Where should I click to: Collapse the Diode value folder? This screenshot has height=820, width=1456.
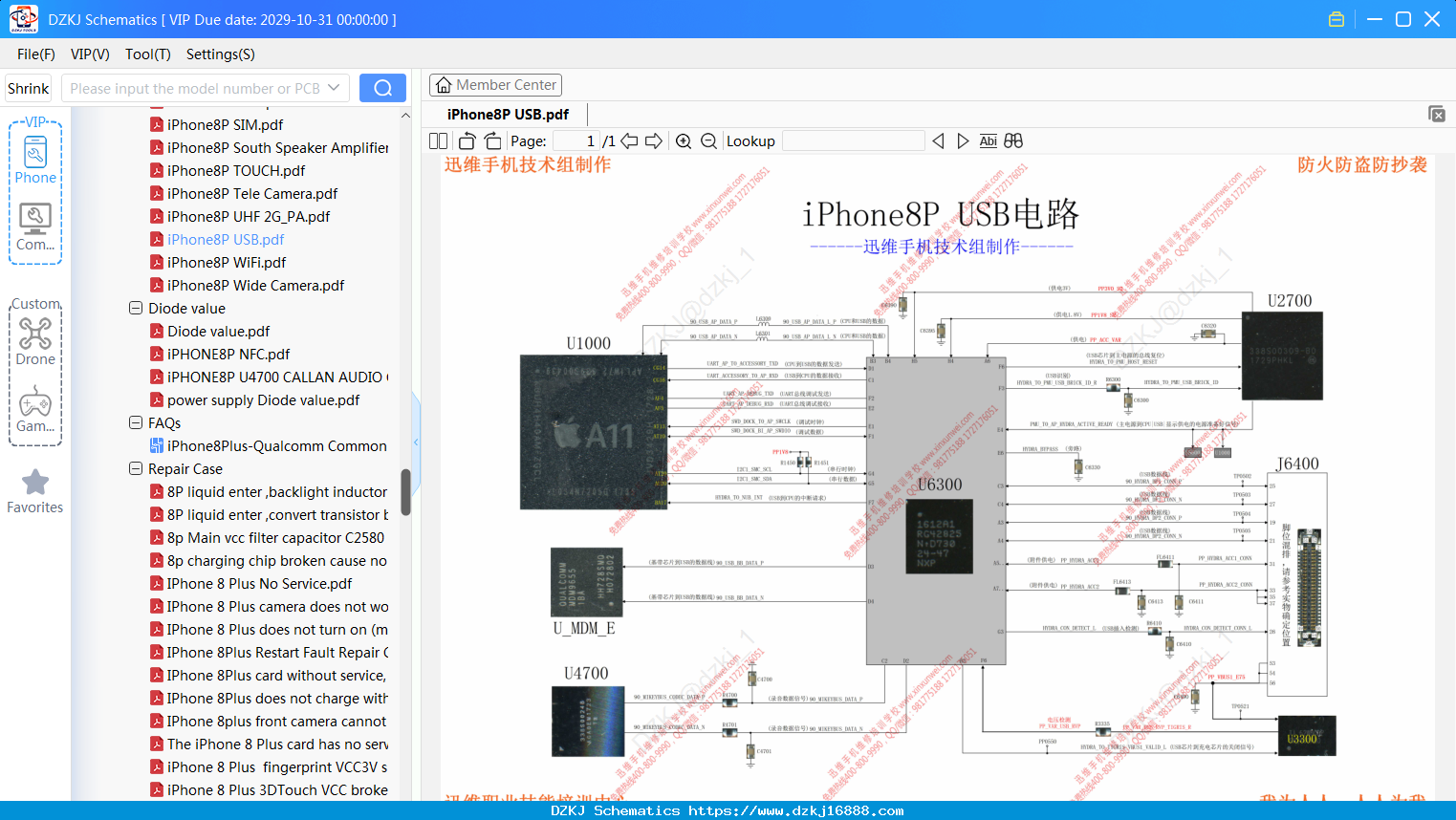click(136, 309)
